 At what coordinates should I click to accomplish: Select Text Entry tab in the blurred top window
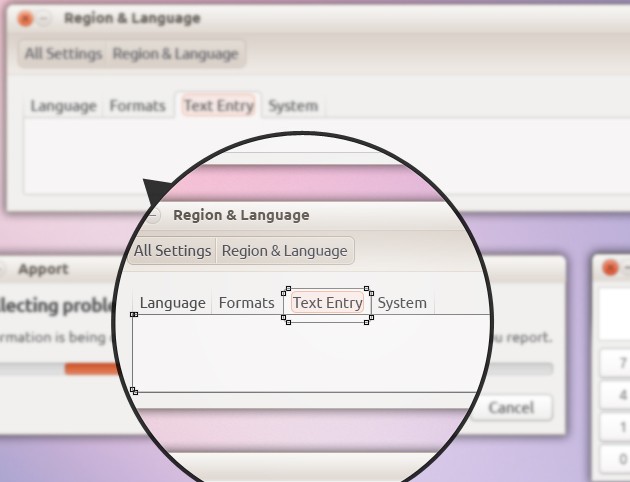[219, 106]
